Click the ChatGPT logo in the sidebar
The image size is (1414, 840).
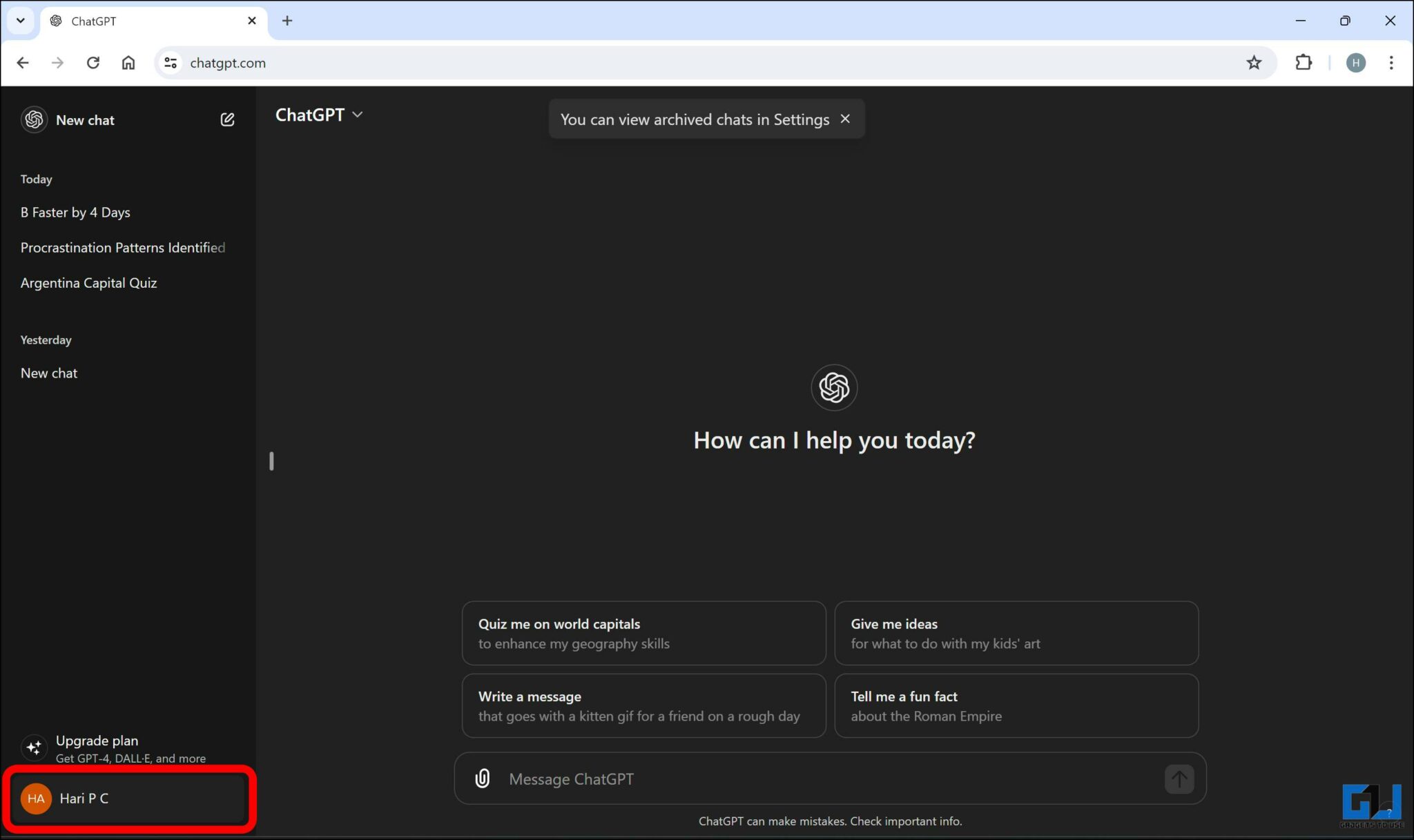[x=33, y=119]
